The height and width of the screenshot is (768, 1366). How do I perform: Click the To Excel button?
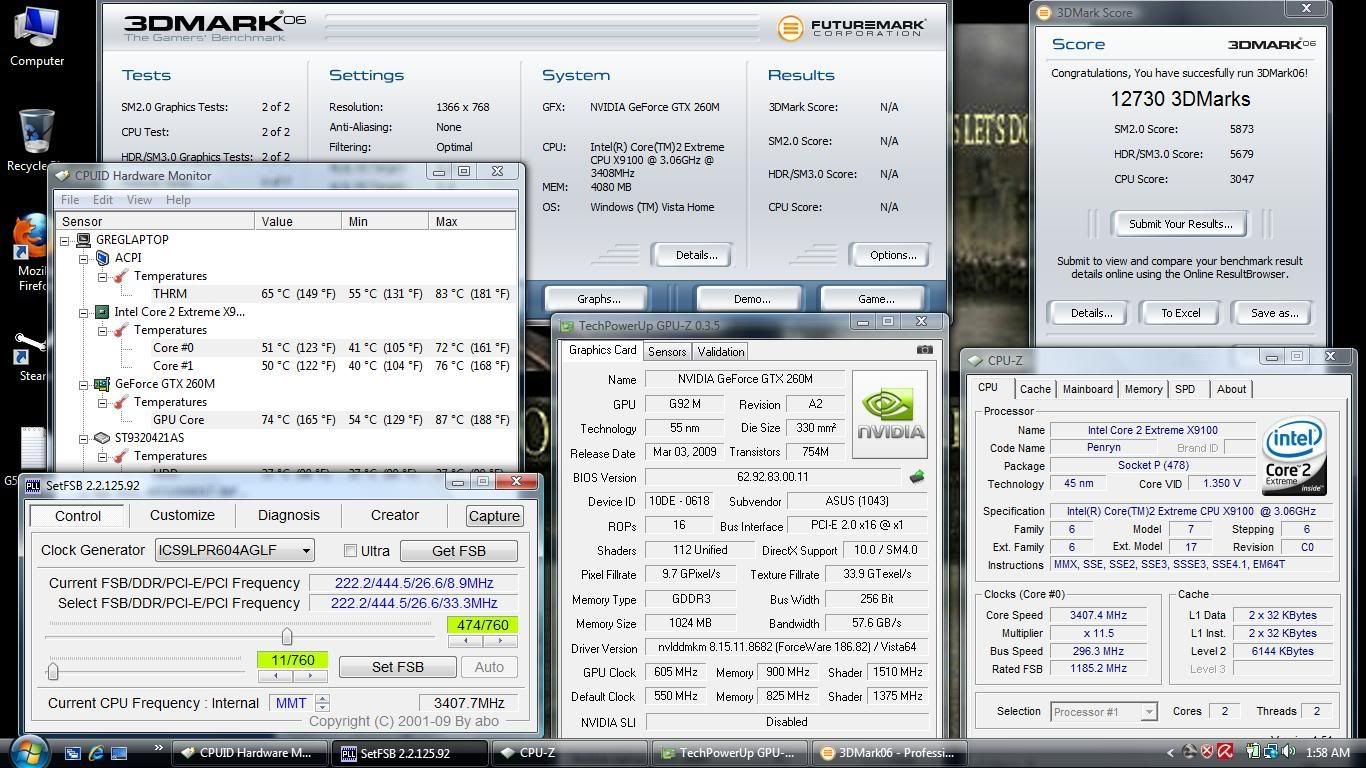pyautogui.click(x=1180, y=313)
